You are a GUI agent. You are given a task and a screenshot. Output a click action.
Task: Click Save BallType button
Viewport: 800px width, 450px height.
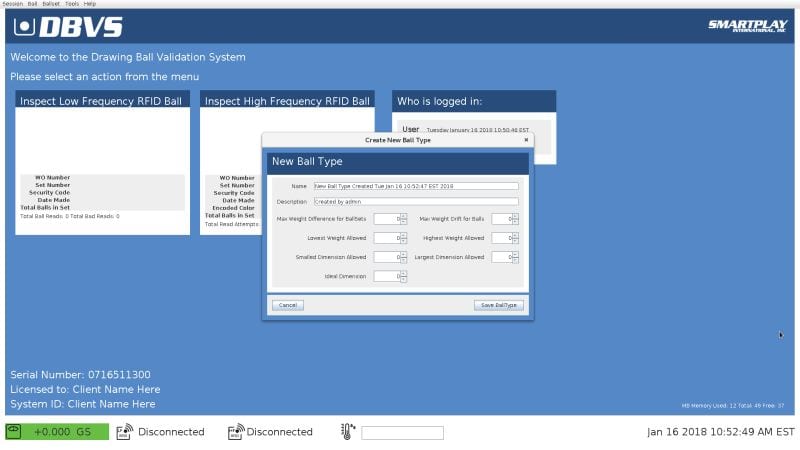[498, 305]
